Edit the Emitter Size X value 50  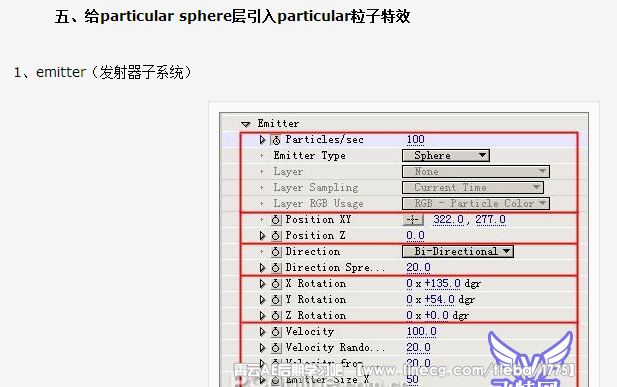pos(412,380)
